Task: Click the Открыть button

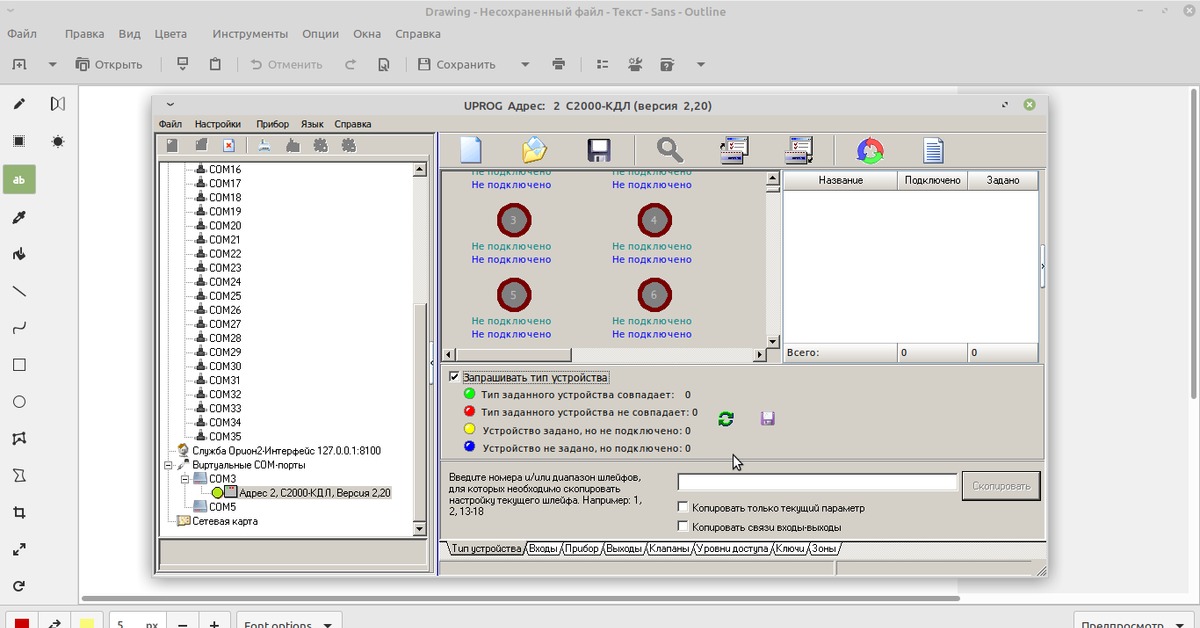Action: coord(109,65)
